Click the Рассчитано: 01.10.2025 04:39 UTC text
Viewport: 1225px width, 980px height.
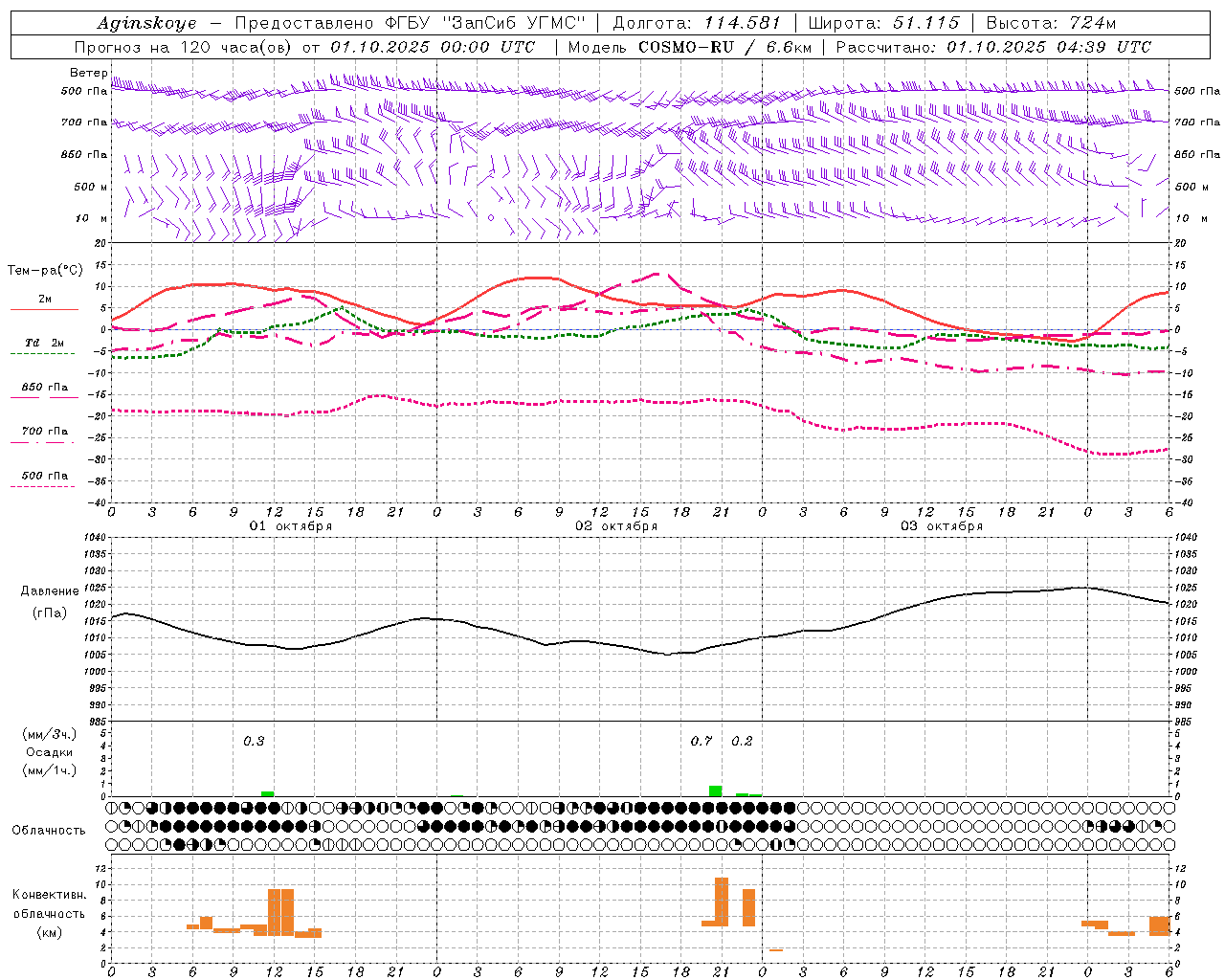coord(993,47)
